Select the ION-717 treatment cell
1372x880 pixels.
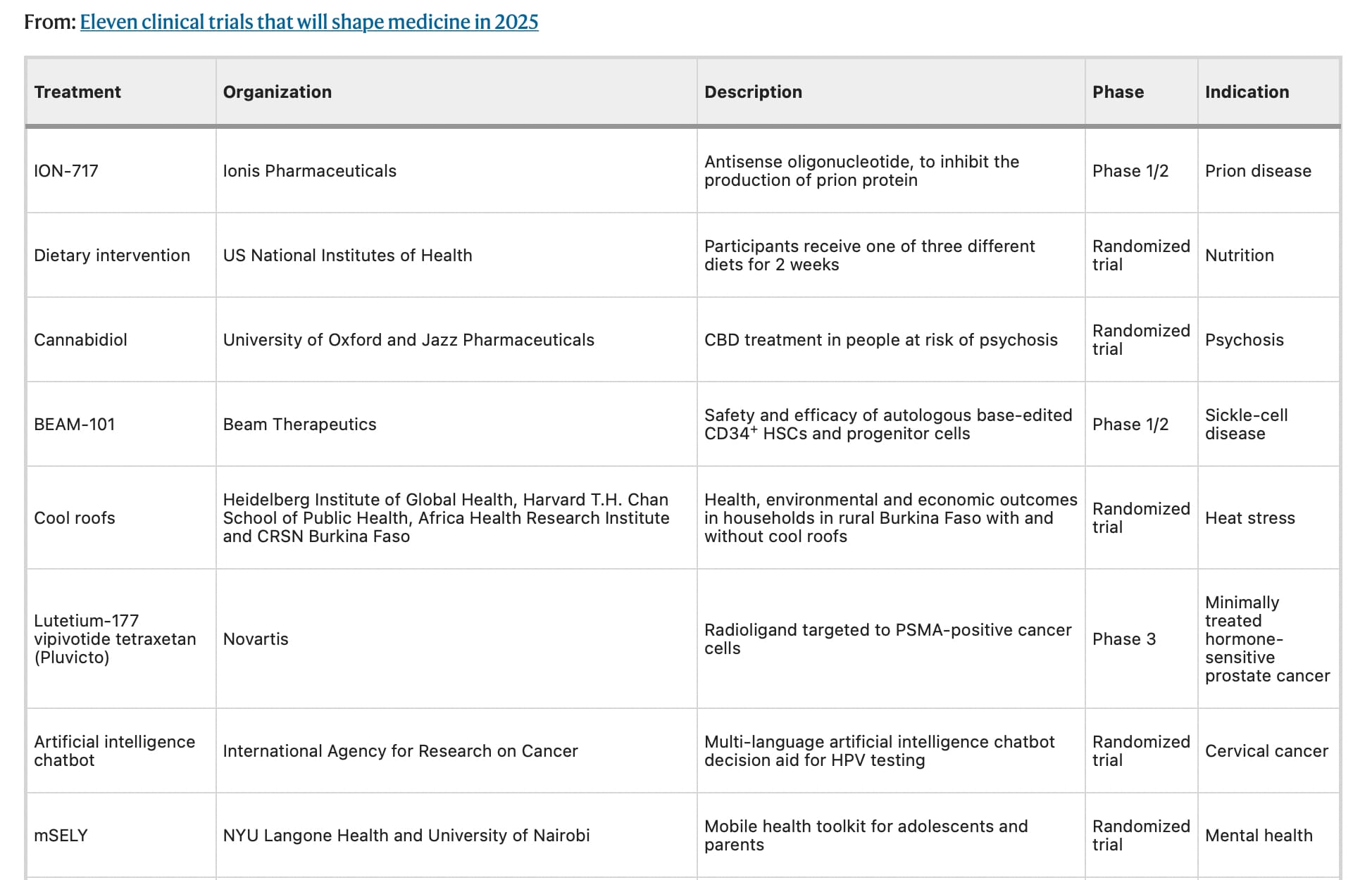coord(121,171)
